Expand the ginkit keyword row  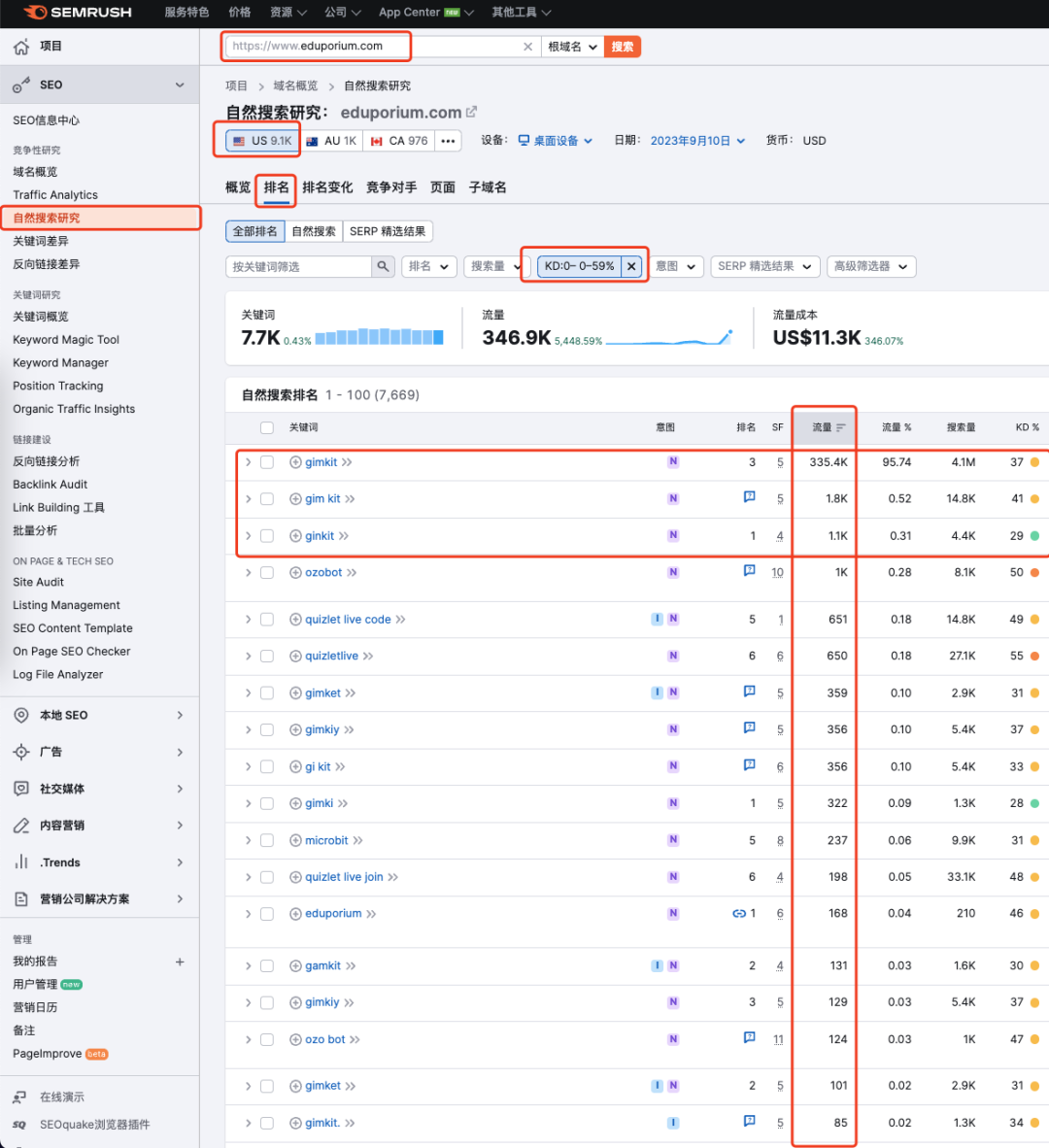[x=249, y=536]
